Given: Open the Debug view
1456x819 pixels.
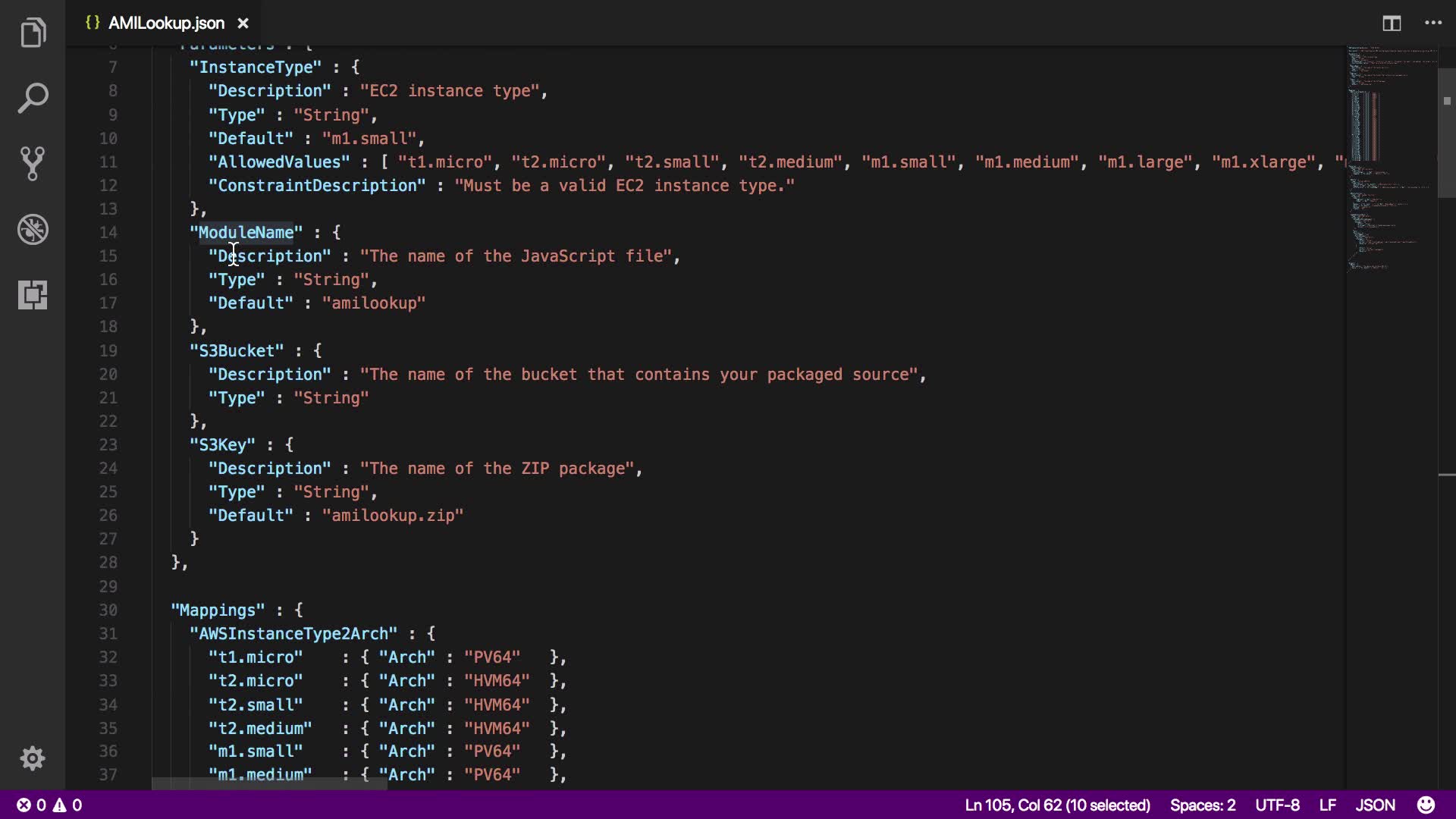Looking at the screenshot, I should coord(33,229).
